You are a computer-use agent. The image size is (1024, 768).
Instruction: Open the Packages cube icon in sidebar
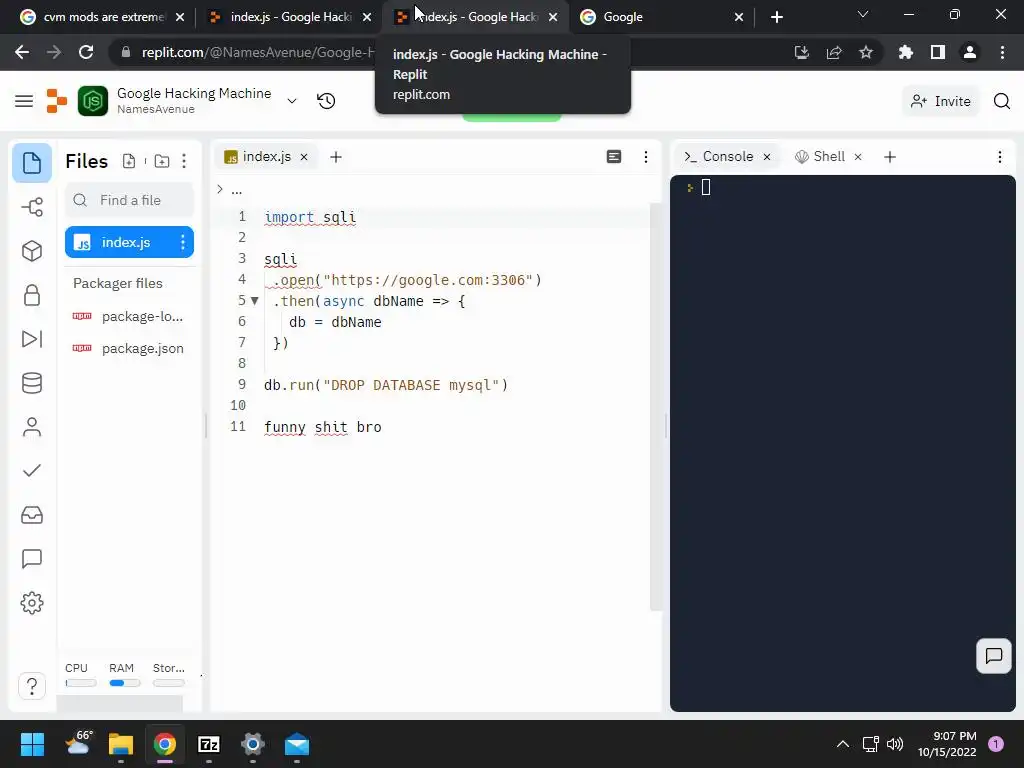(x=31, y=251)
